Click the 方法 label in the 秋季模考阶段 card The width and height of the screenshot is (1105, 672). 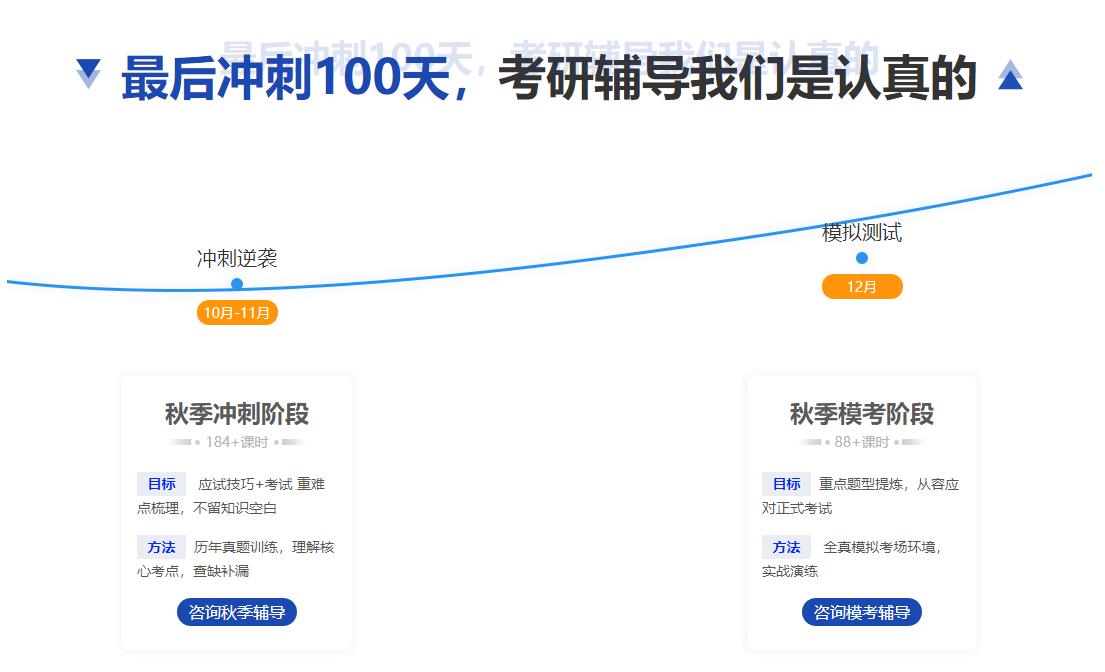click(x=786, y=546)
